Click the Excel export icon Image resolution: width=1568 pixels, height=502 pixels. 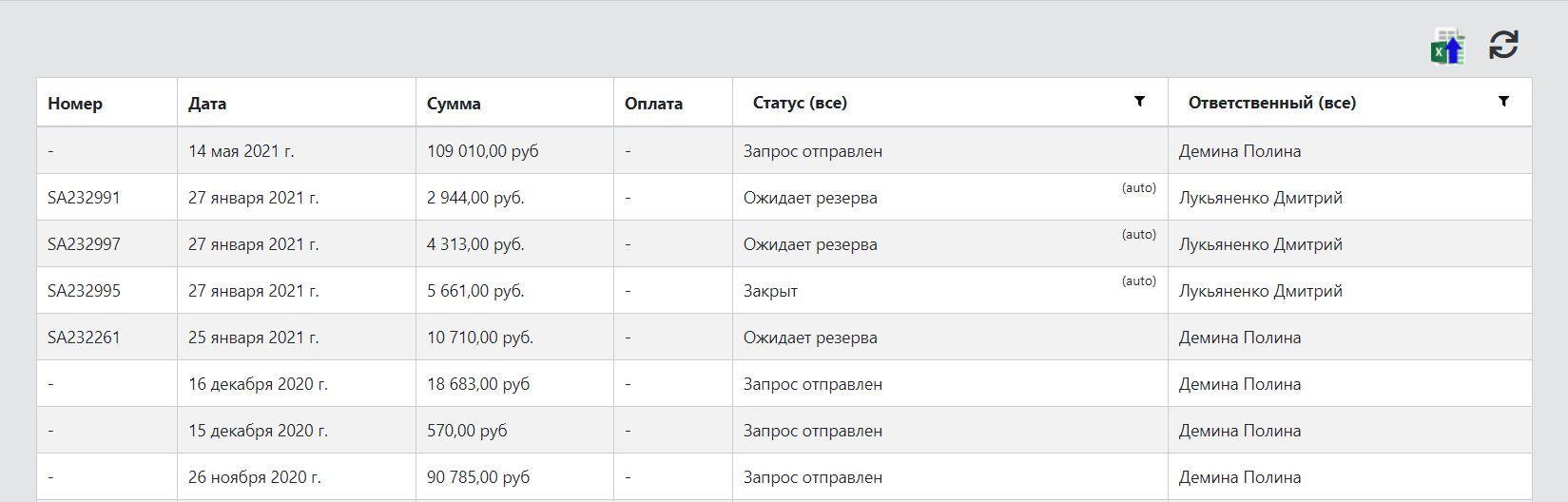1448,47
